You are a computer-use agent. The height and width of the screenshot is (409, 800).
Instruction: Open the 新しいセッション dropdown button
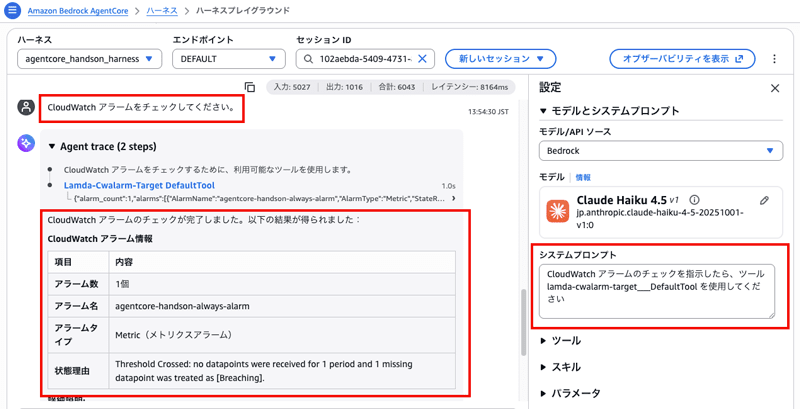tap(501, 59)
